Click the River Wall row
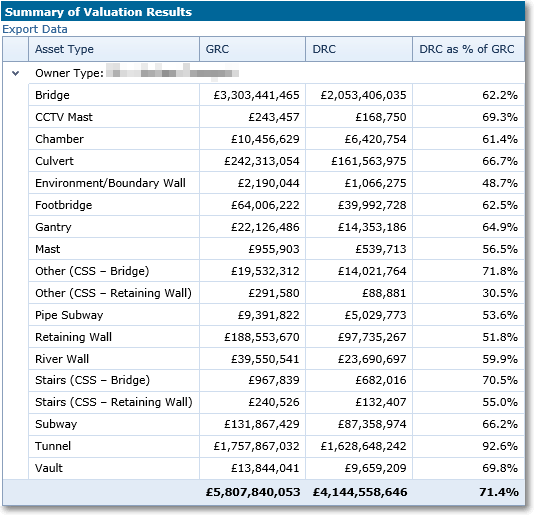The image size is (534, 515). (277, 359)
